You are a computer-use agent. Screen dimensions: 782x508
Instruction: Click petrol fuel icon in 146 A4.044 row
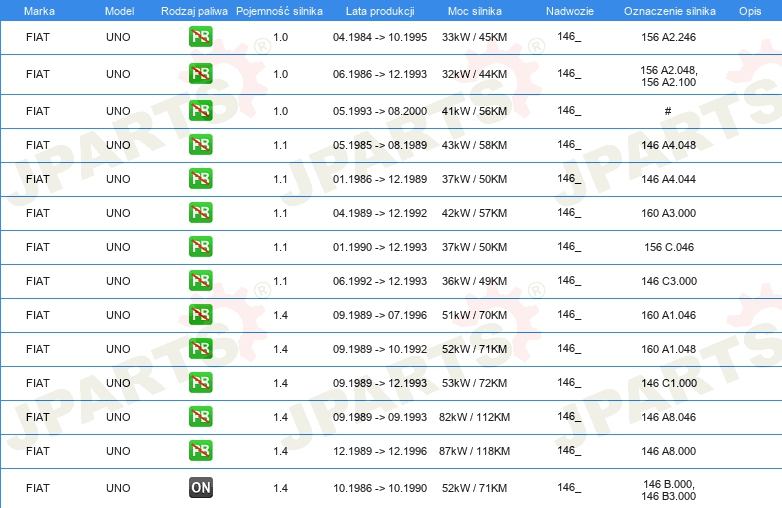tap(200, 178)
